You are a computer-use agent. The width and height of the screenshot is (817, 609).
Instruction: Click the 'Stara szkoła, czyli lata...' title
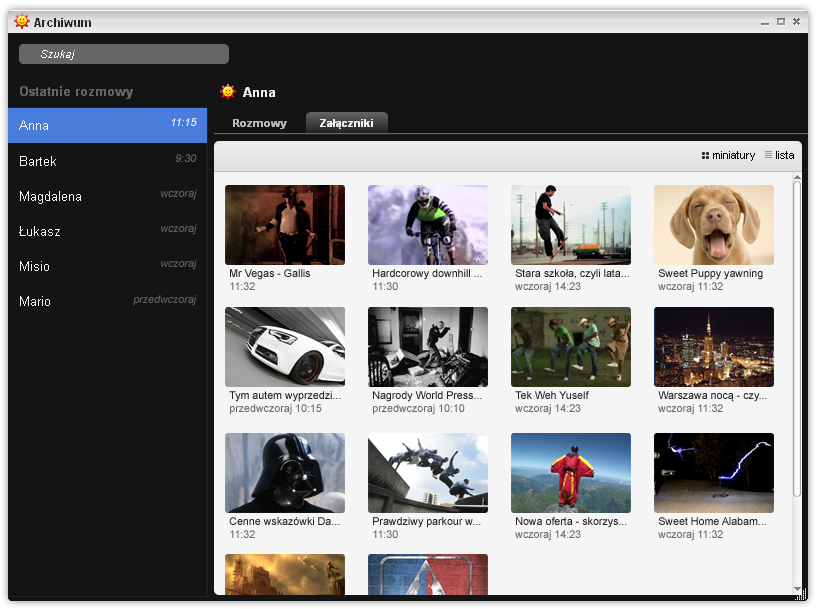(x=572, y=274)
